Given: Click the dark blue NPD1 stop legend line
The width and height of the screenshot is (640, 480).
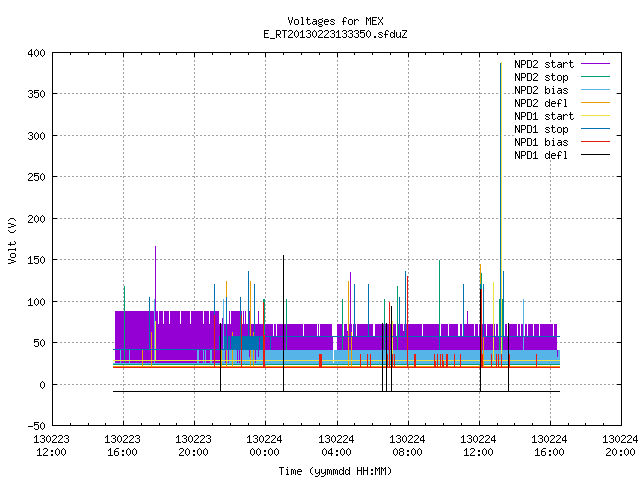Looking at the screenshot, I should pos(596,129).
